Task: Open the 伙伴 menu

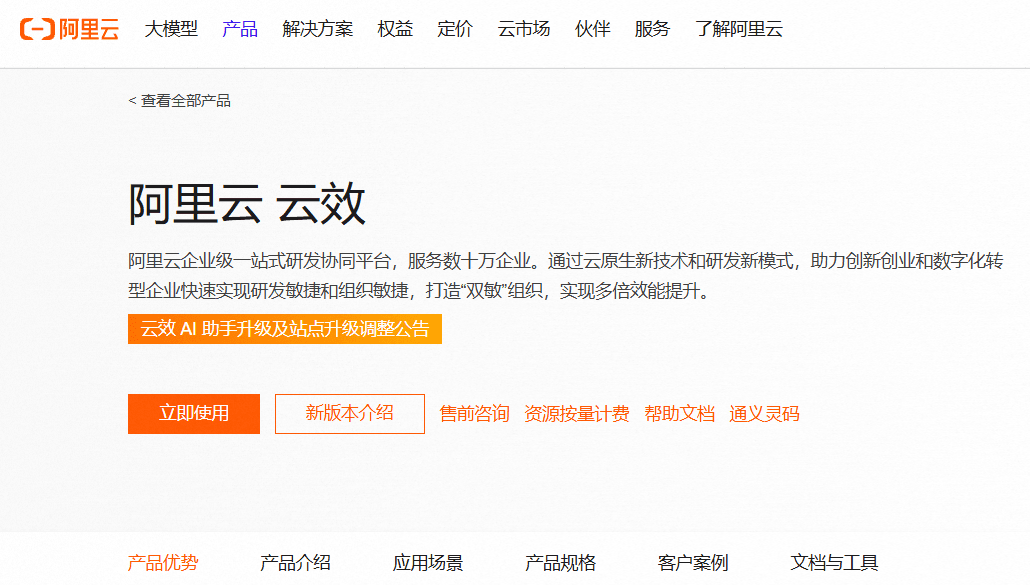Action: coord(593,29)
